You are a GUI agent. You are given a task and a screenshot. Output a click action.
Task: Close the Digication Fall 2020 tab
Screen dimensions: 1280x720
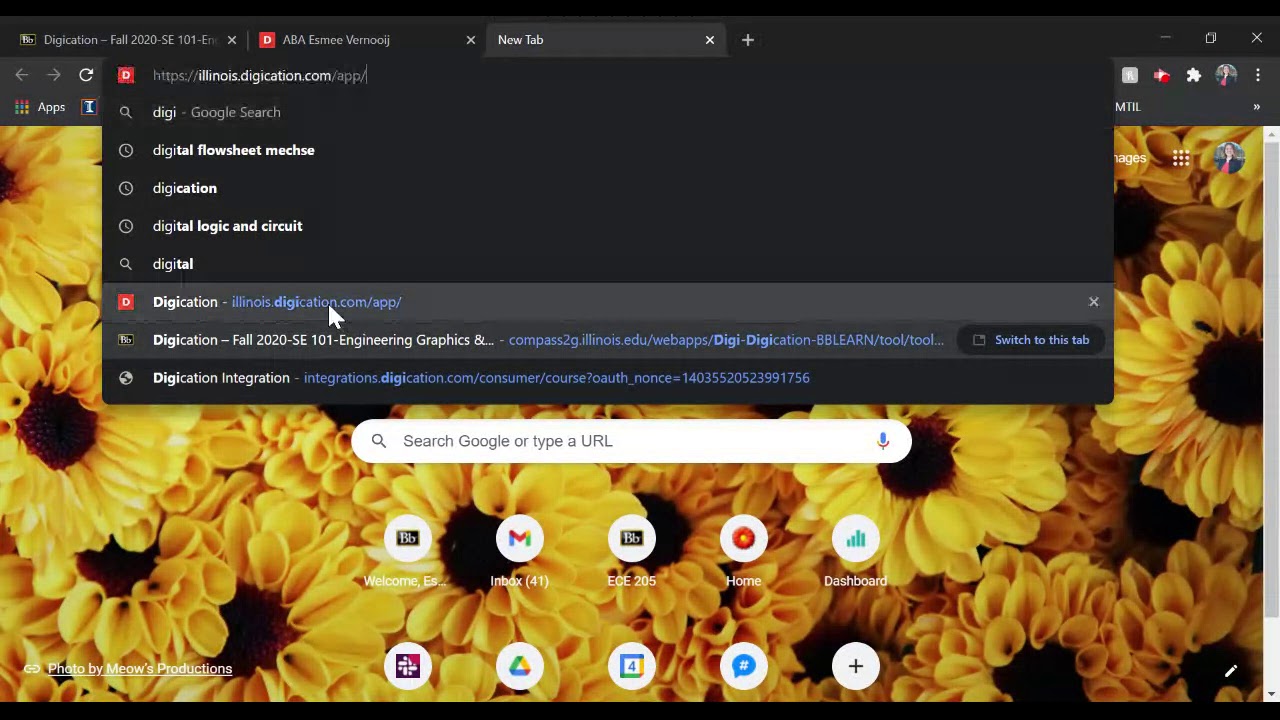(x=232, y=40)
